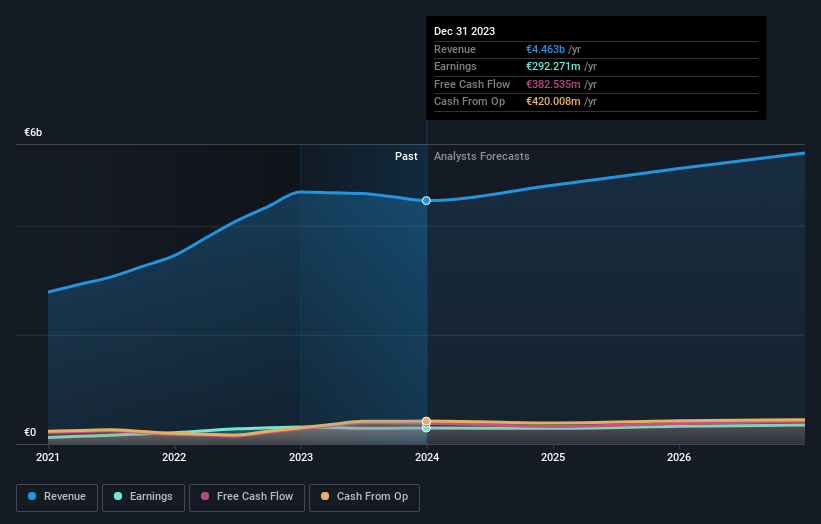
Task: Click the €6b y-axis label
Action: click(33, 132)
